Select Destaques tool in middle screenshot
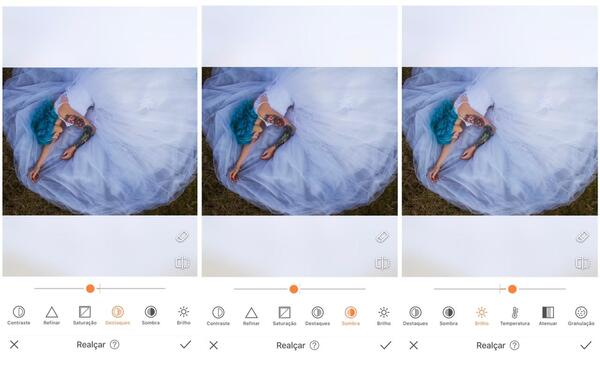 (x=317, y=316)
